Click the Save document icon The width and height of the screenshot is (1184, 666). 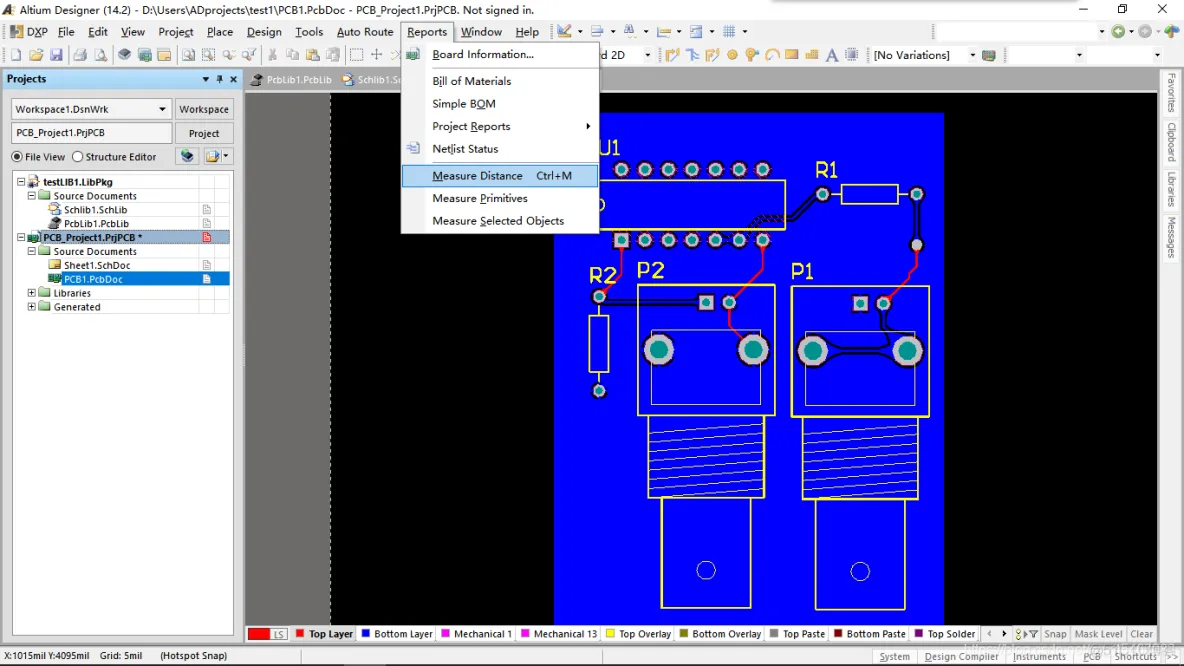coord(56,54)
